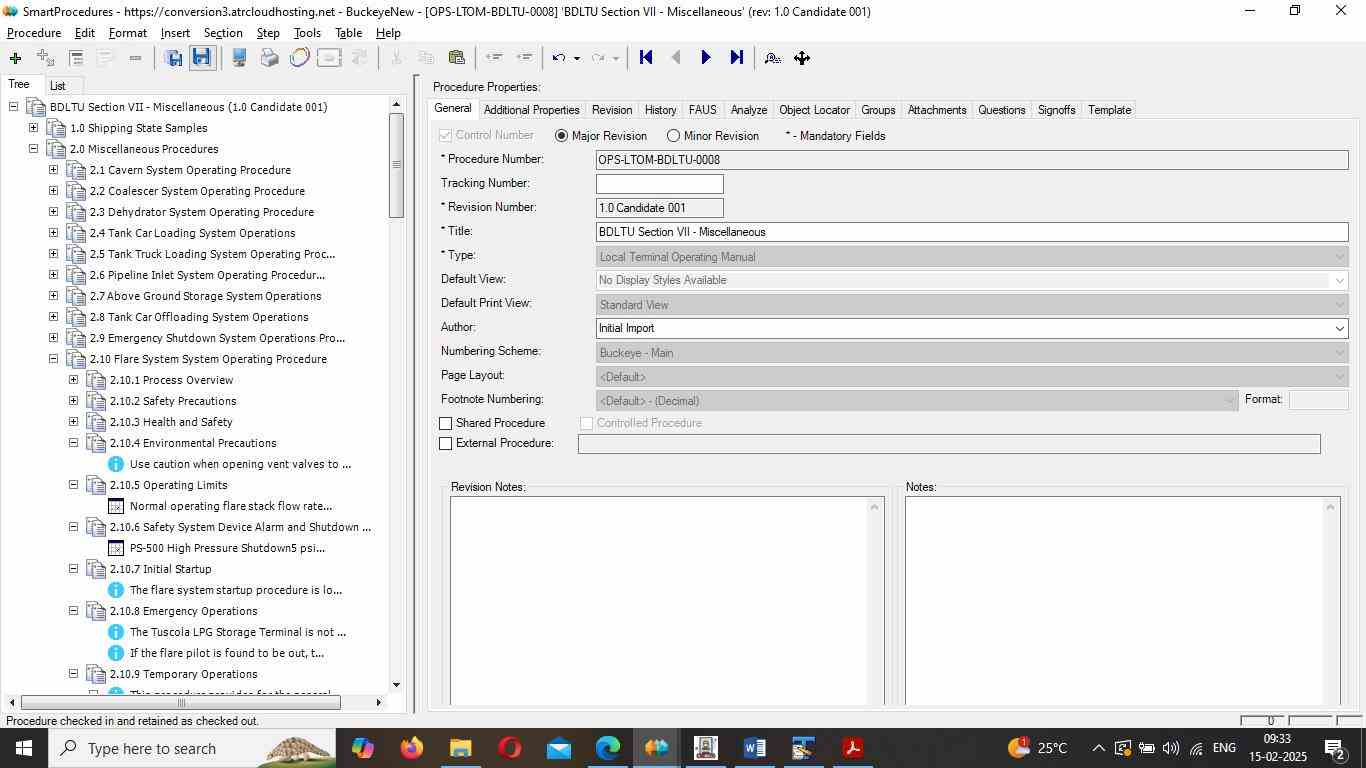
Task: Click the undo arrow icon
Action: point(559,58)
